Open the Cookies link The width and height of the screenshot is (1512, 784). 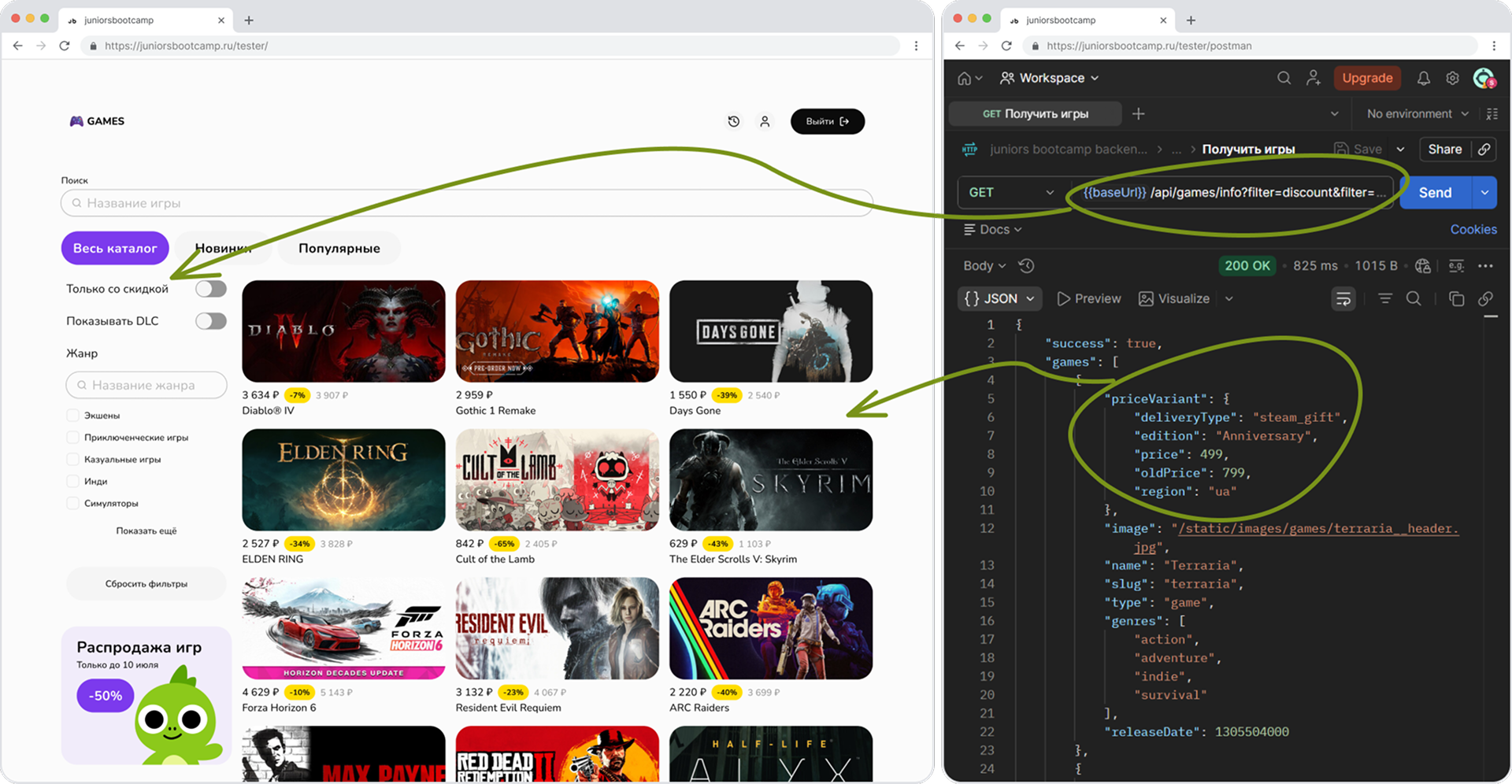pyautogui.click(x=1473, y=229)
